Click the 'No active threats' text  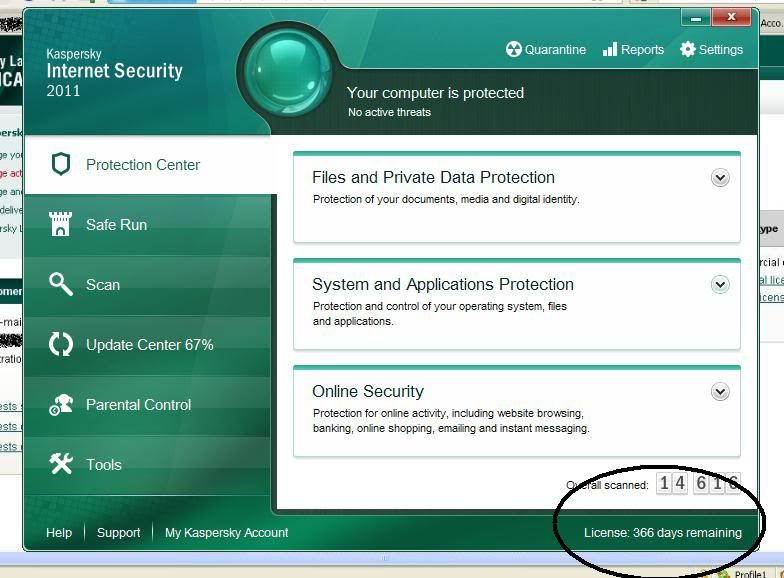(389, 112)
